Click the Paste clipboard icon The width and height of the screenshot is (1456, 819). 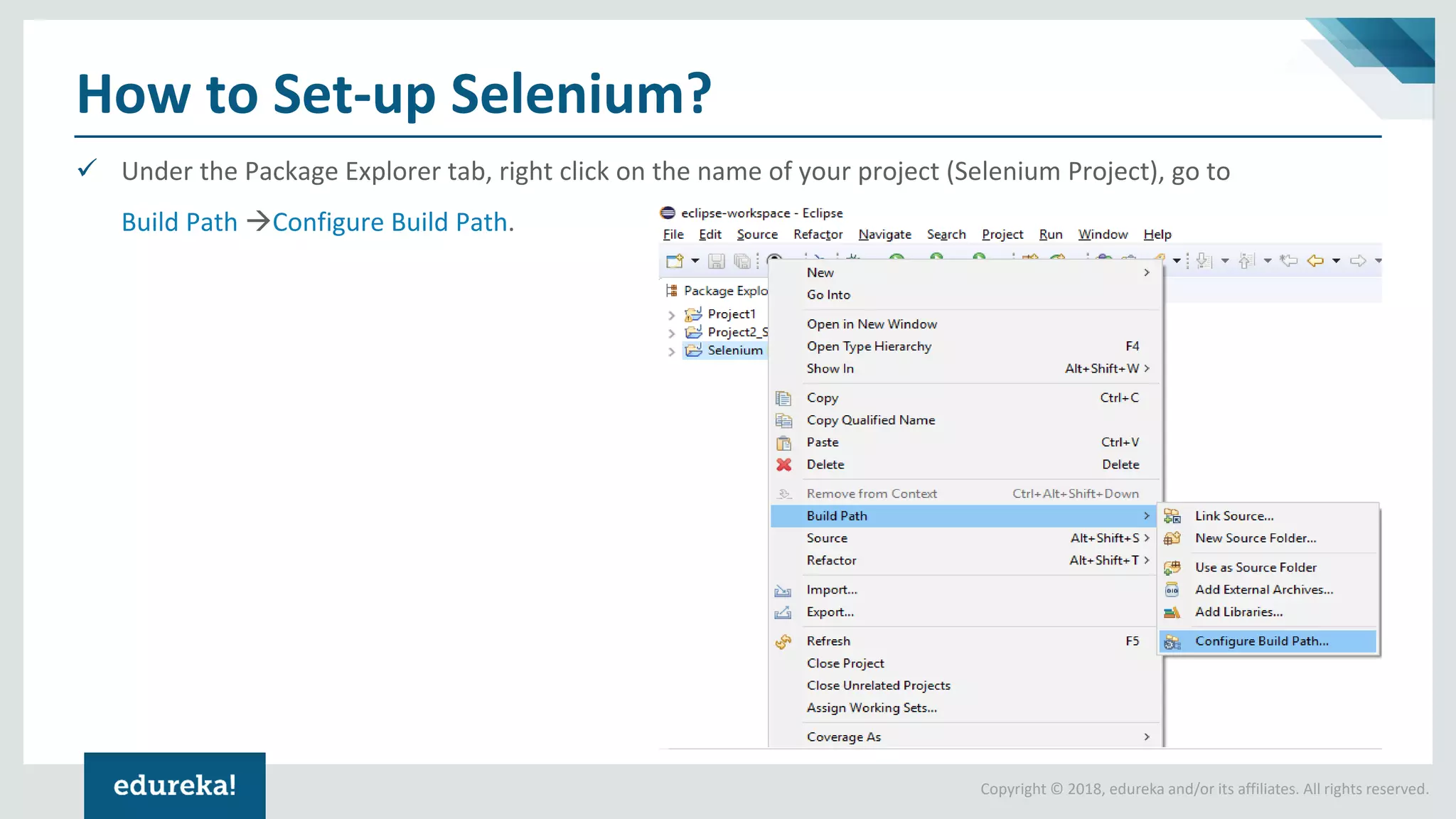tap(783, 442)
